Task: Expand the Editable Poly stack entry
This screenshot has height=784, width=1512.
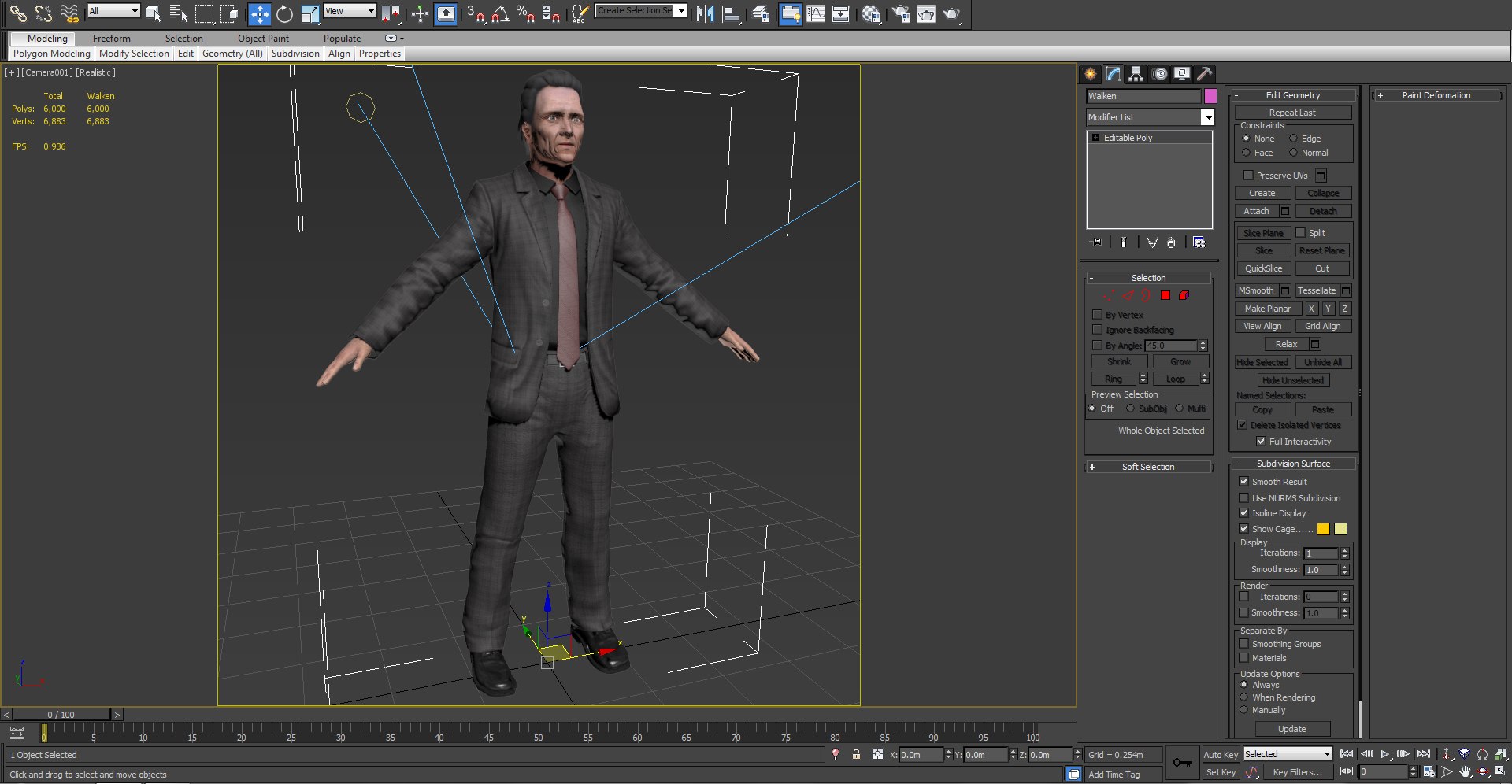Action: (x=1095, y=138)
